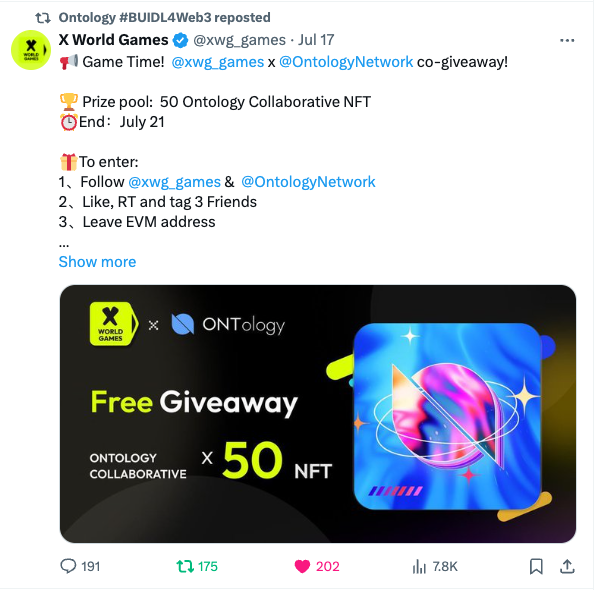Screen dimensions: 597x590
Task: Click @OntologyNetwork mention in co-giveaway line
Action: 346,62
